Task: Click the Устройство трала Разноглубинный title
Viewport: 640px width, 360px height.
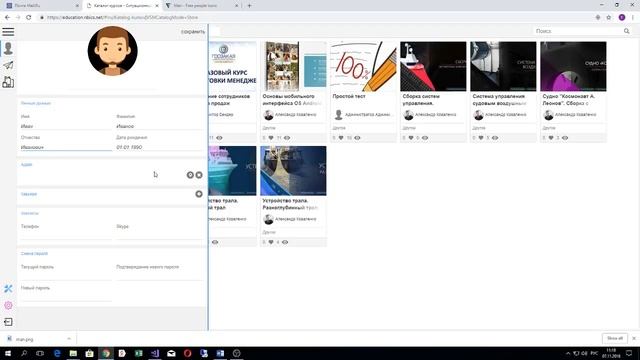Action: click(x=290, y=204)
